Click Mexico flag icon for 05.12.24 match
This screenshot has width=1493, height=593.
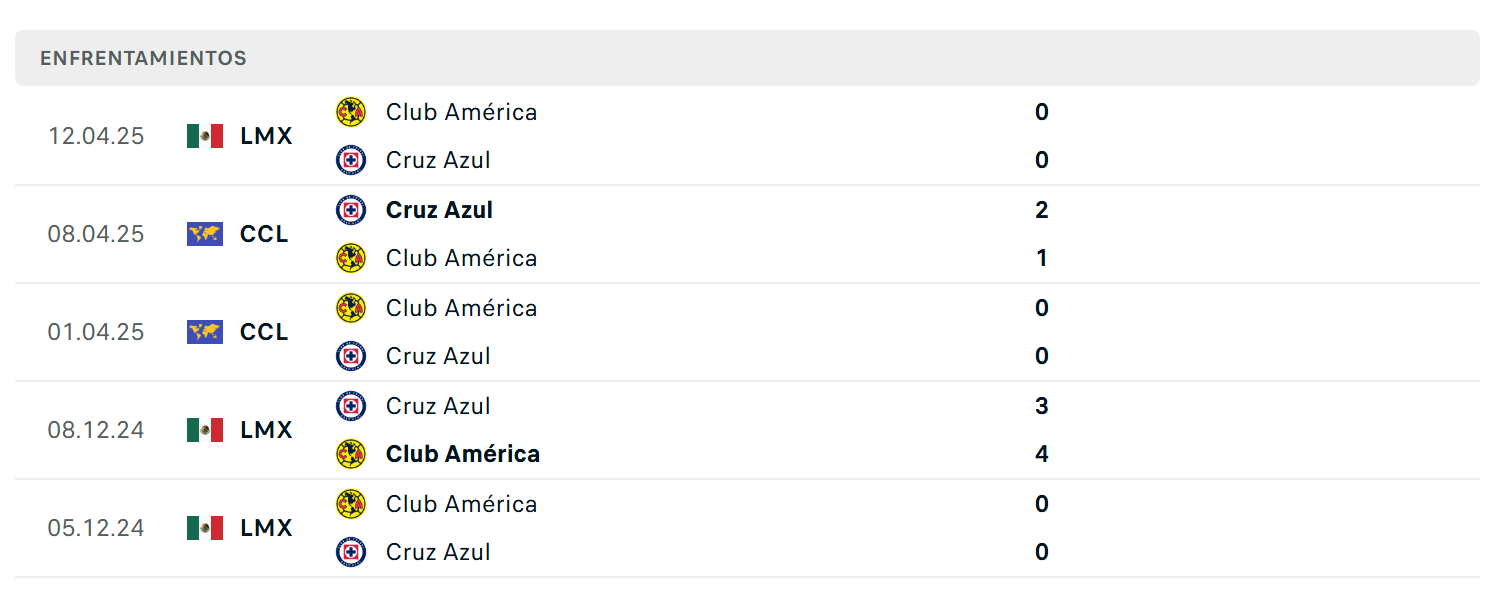point(205,528)
